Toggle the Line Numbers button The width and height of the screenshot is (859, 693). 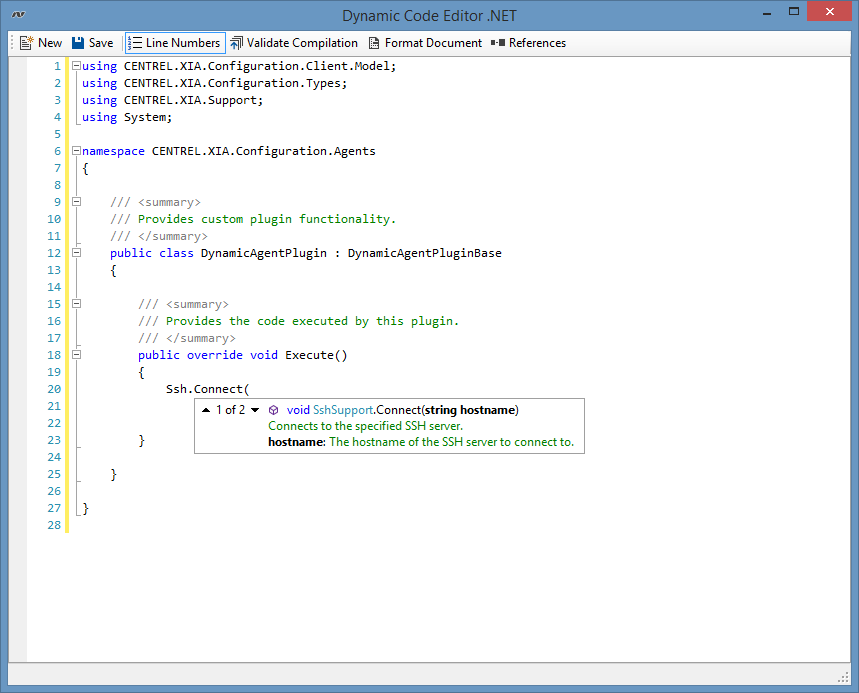coord(175,43)
